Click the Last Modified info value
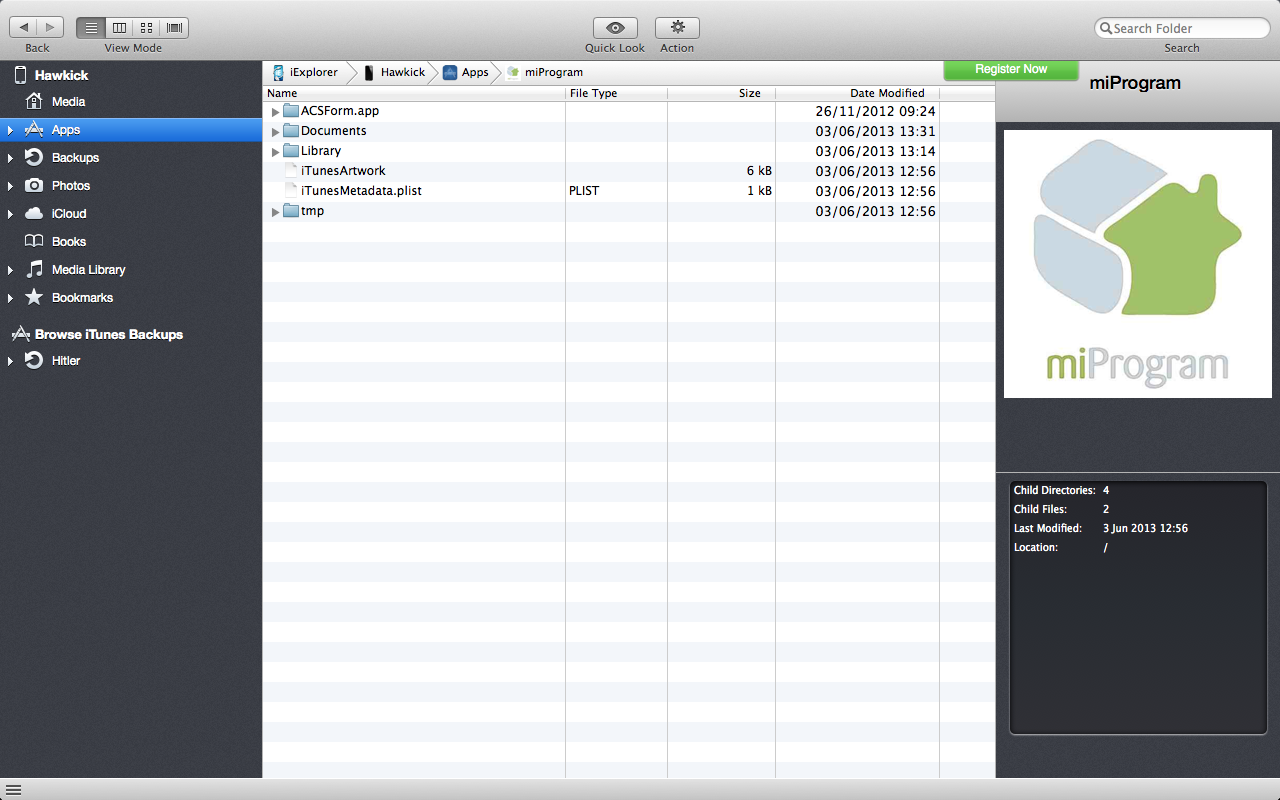1280x800 pixels. [1145, 528]
